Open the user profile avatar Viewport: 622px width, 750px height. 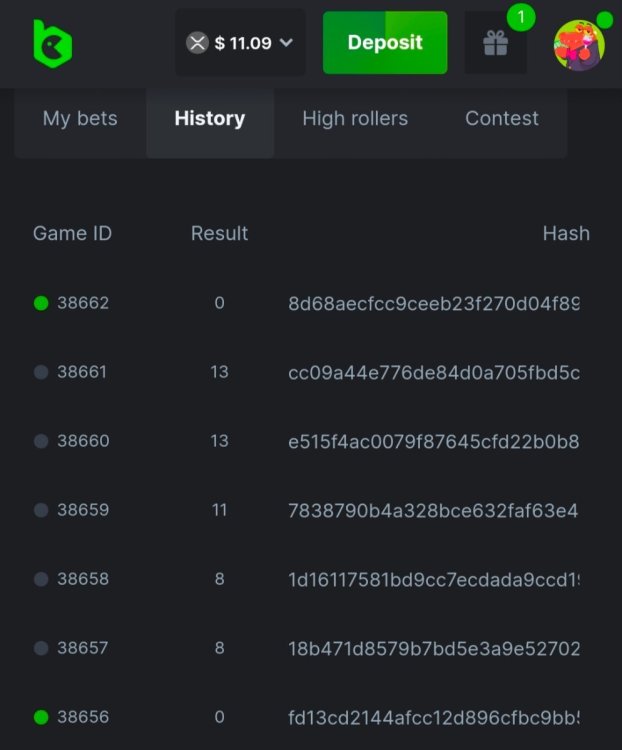pyautogui.click(x=579, y=44)
